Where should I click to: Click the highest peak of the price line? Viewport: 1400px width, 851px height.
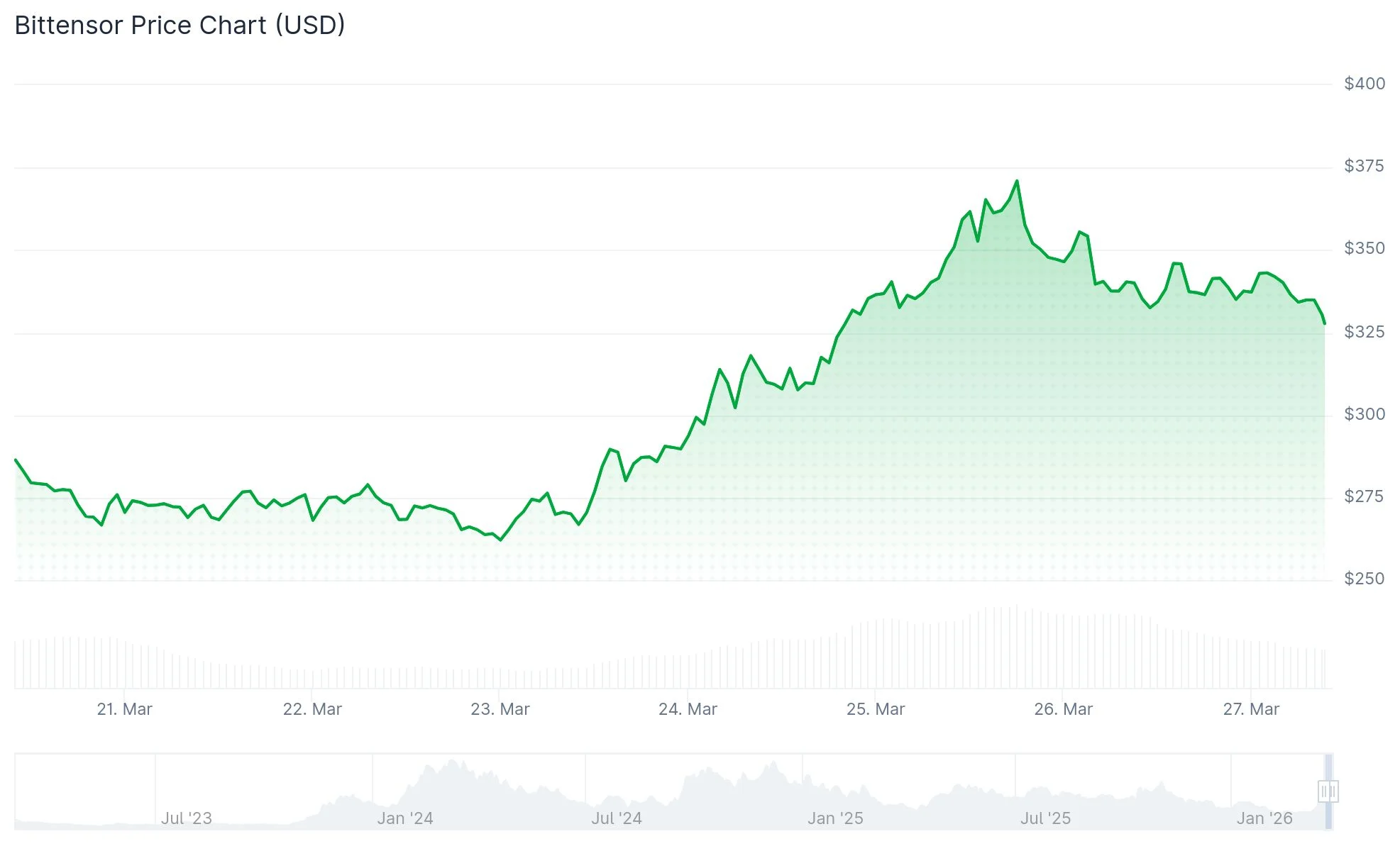1017,182
